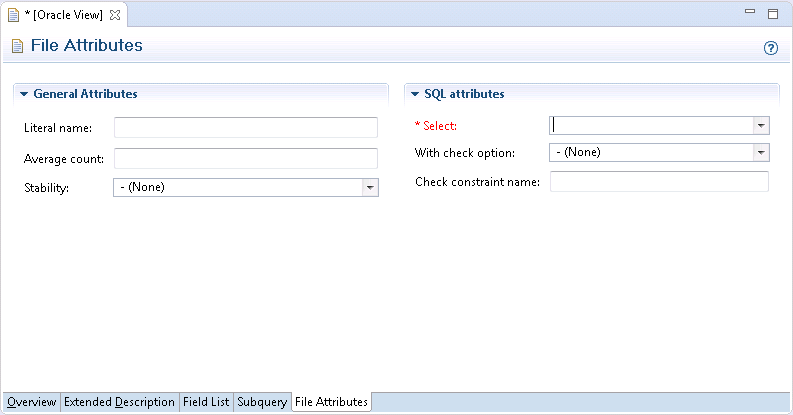Focus the Average count text field
Viewport: 793px width, 415px height.
(245, 158)
